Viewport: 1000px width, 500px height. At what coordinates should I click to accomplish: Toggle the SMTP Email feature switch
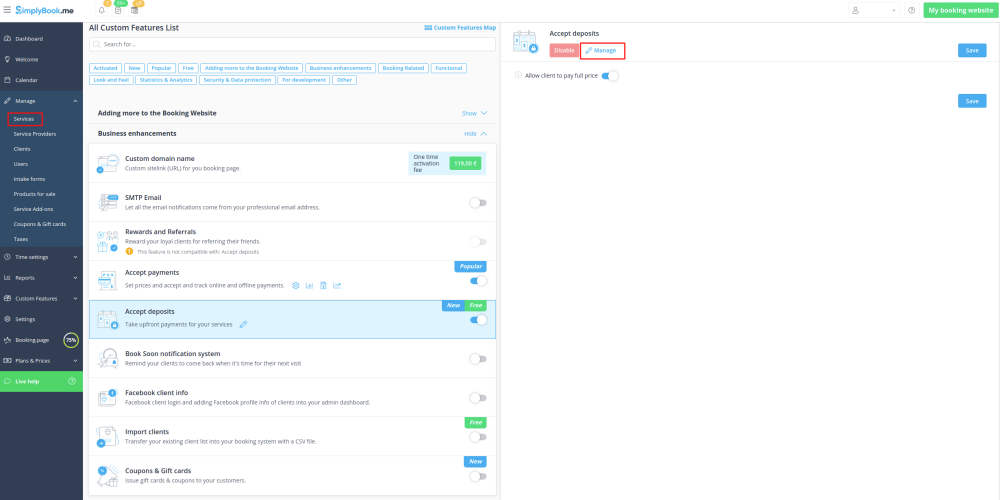tap(478, 202)
